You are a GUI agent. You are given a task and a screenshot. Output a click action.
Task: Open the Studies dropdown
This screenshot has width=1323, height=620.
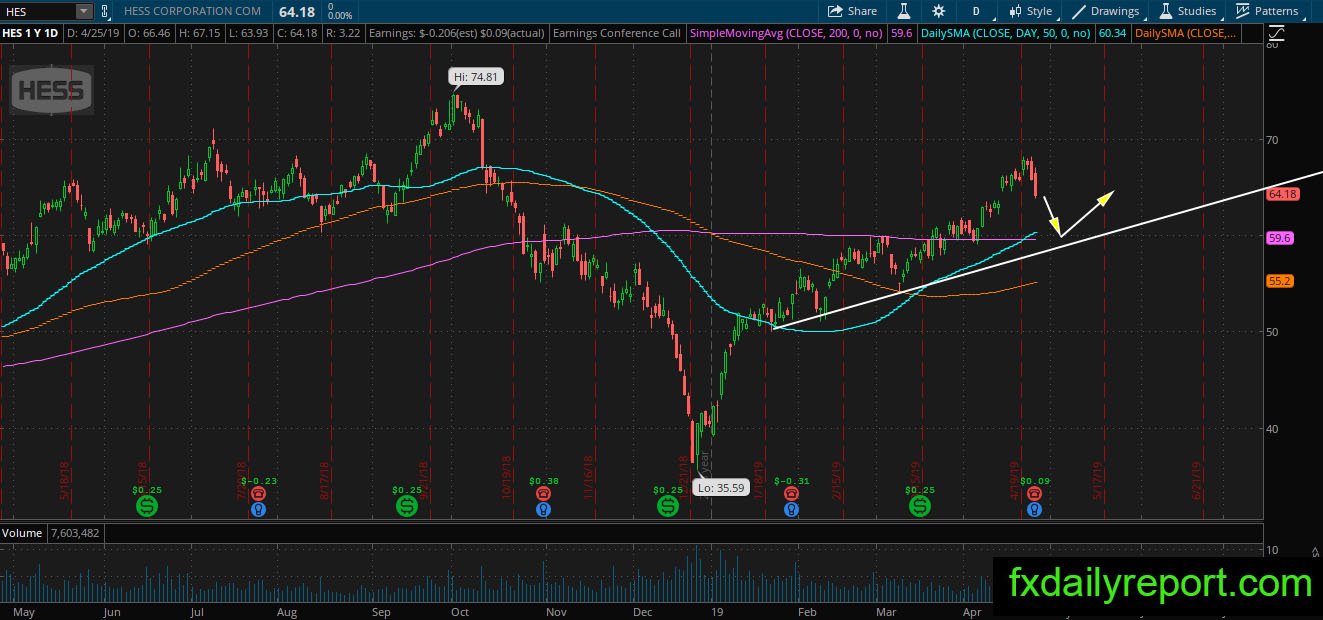1188,11
